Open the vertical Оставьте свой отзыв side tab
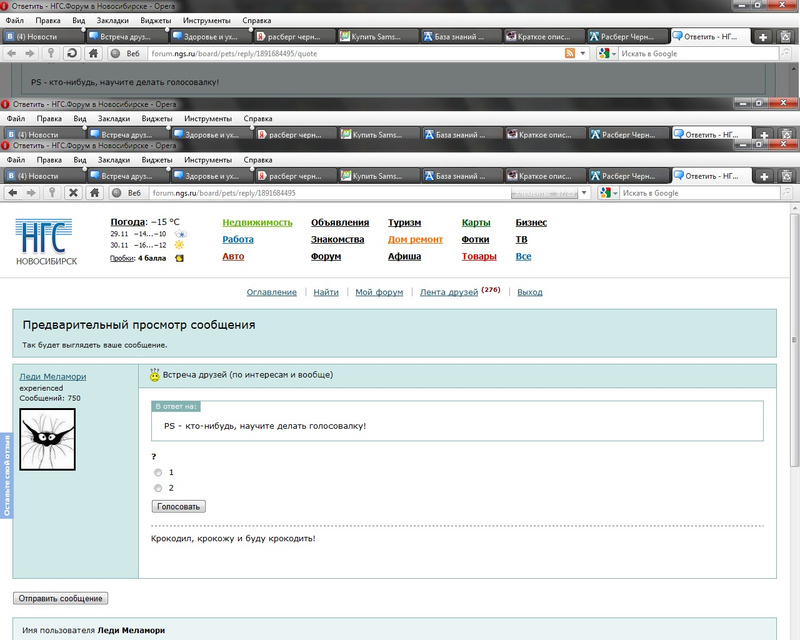Screen dimensions: 800x640 [6, 476]
